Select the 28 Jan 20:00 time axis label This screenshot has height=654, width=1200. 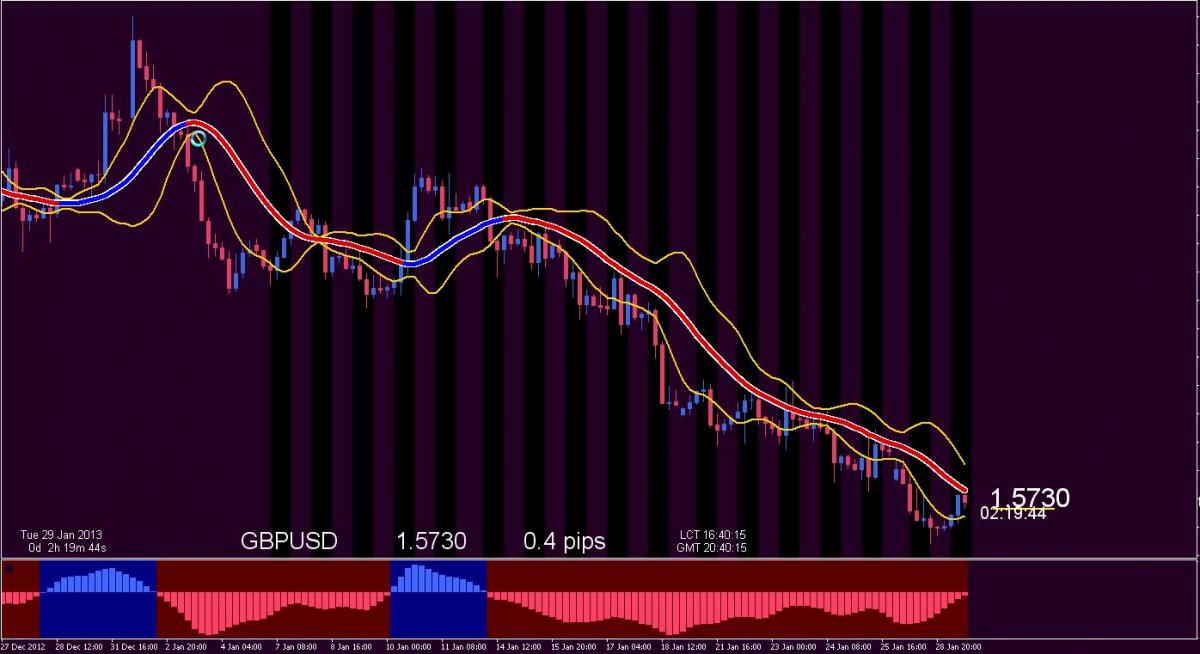point(959,647)
